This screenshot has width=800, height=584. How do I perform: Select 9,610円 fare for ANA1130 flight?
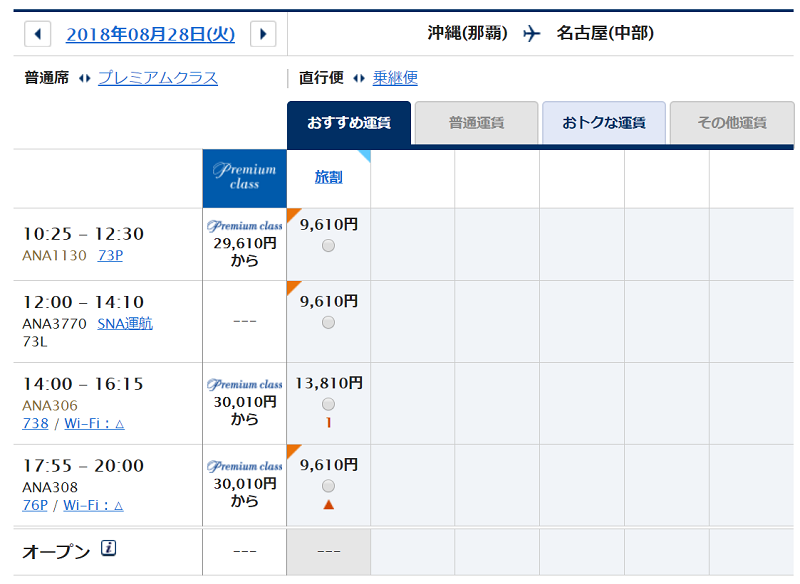[329, 246]
